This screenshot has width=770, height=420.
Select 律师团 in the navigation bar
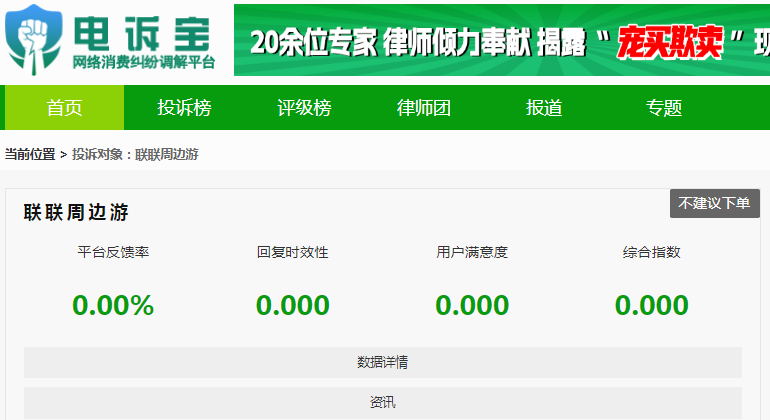click(x=424, y=108)
